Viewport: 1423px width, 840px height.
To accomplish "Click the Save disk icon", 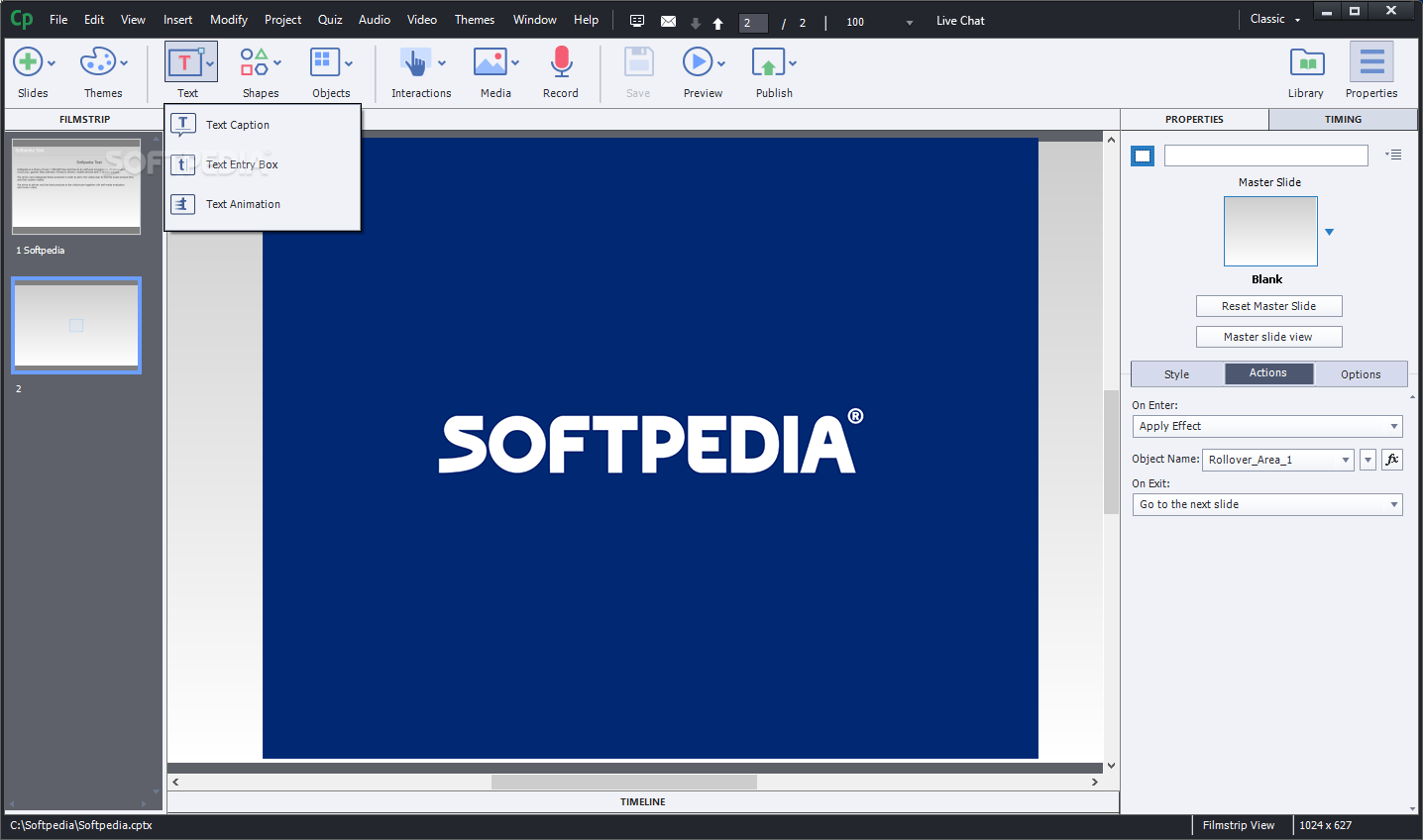I will pos(639,62).
